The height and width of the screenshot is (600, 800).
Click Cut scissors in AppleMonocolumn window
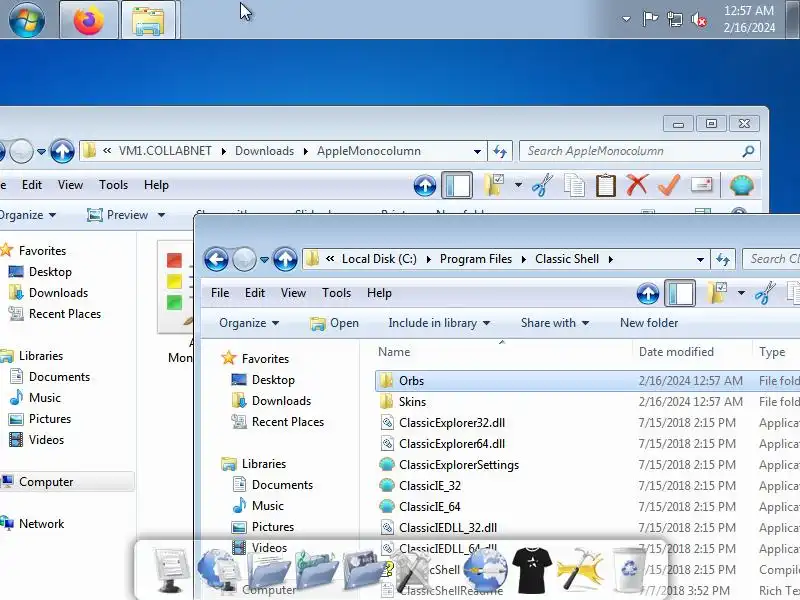pyautogui.click(x=542, y=185)
